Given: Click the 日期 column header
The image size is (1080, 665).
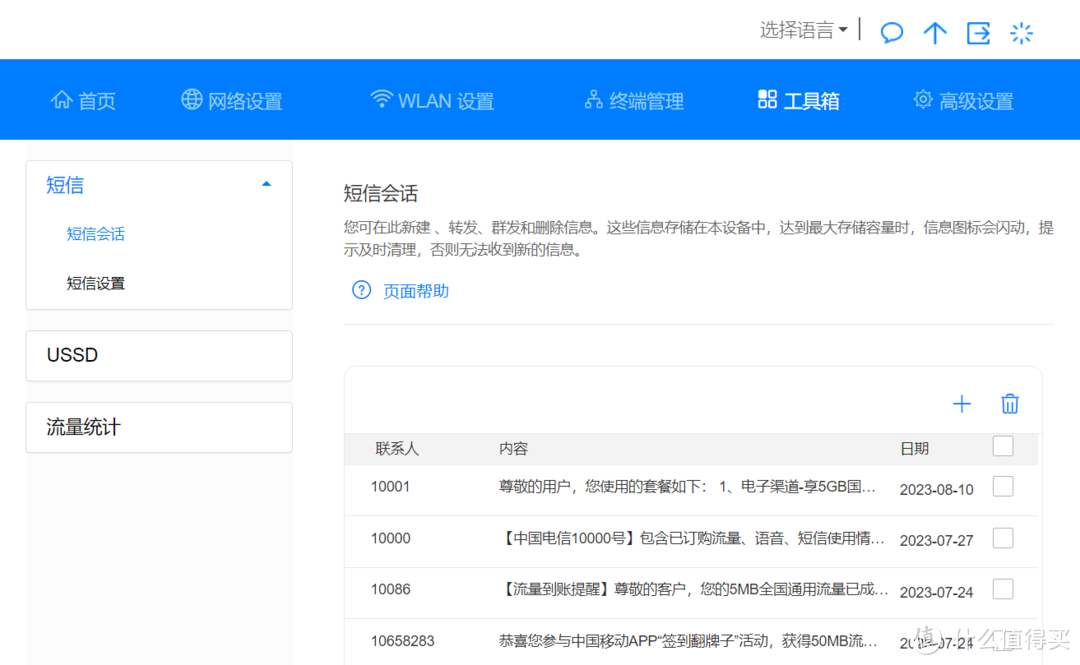Looking at the screenshot, I should coord(915,449).
